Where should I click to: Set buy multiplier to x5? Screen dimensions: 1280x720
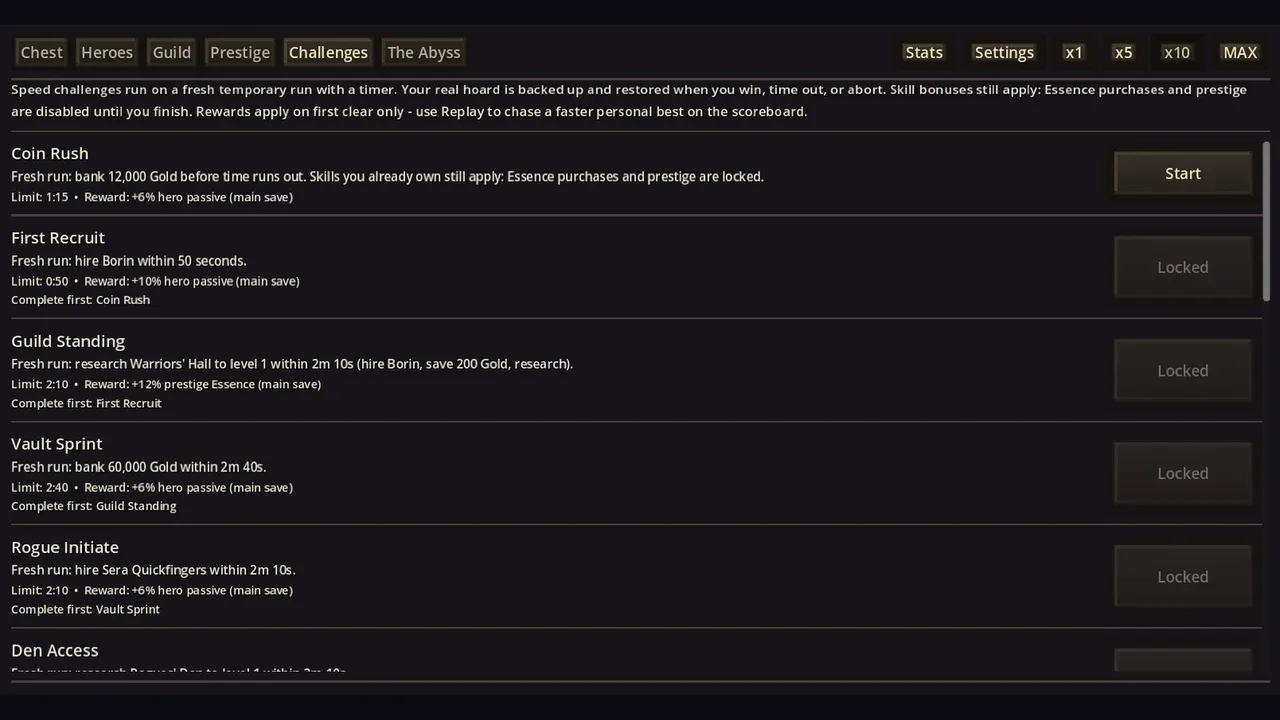[x=1124, y=52]
